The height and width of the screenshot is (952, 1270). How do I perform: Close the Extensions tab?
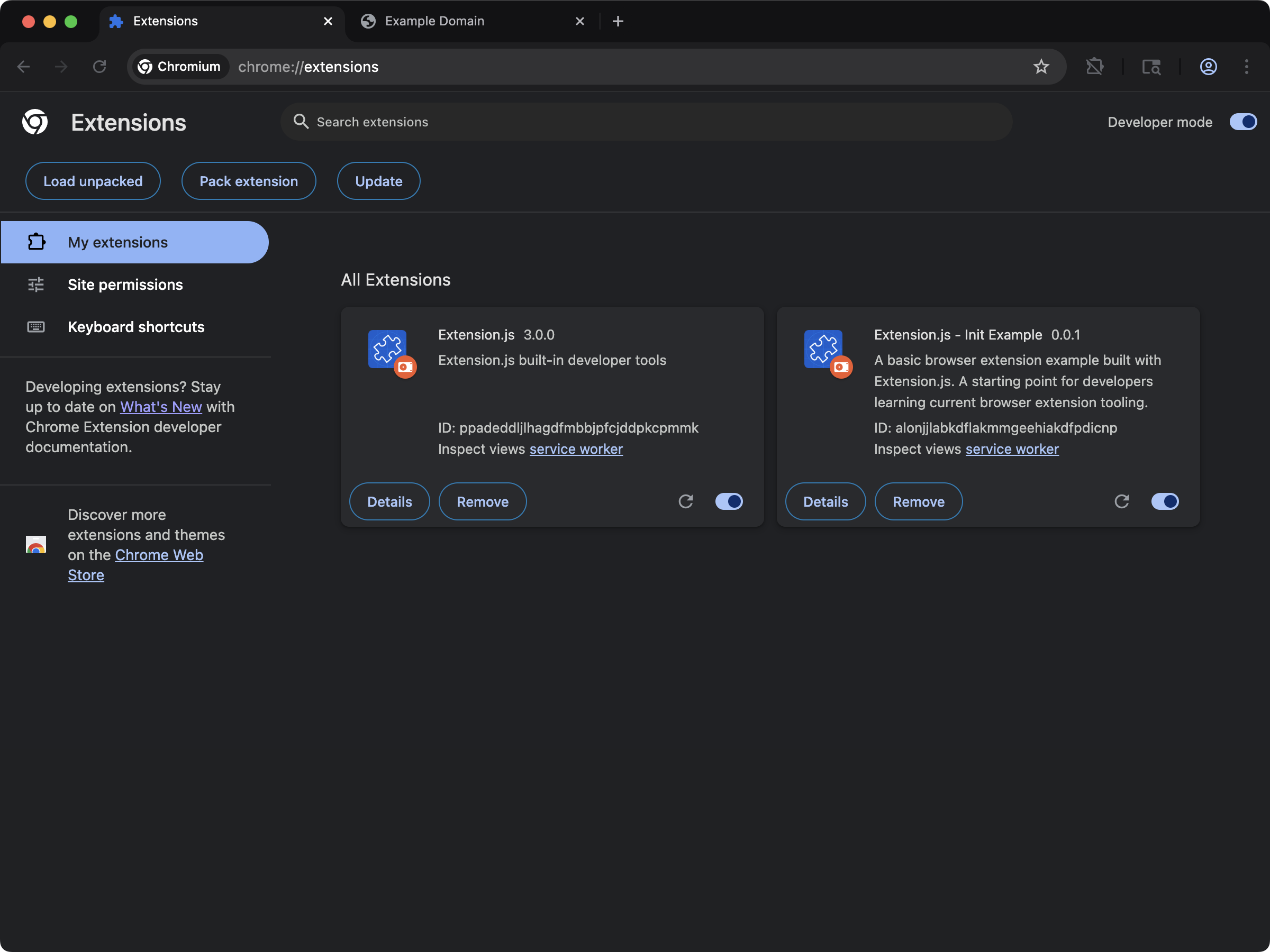[328, 21]
